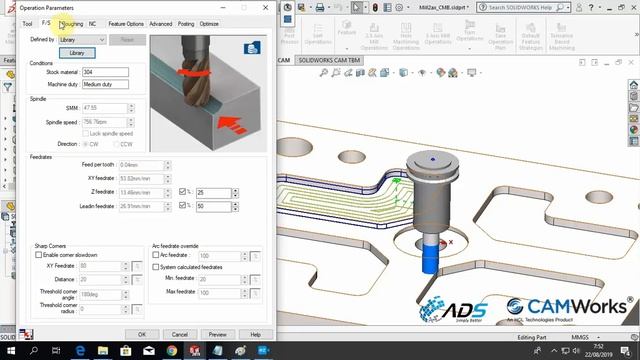The height and width of the screenshot is (360, 640).
Task: Enable System calculated feedrates checkbox
Action: [156, 267]
